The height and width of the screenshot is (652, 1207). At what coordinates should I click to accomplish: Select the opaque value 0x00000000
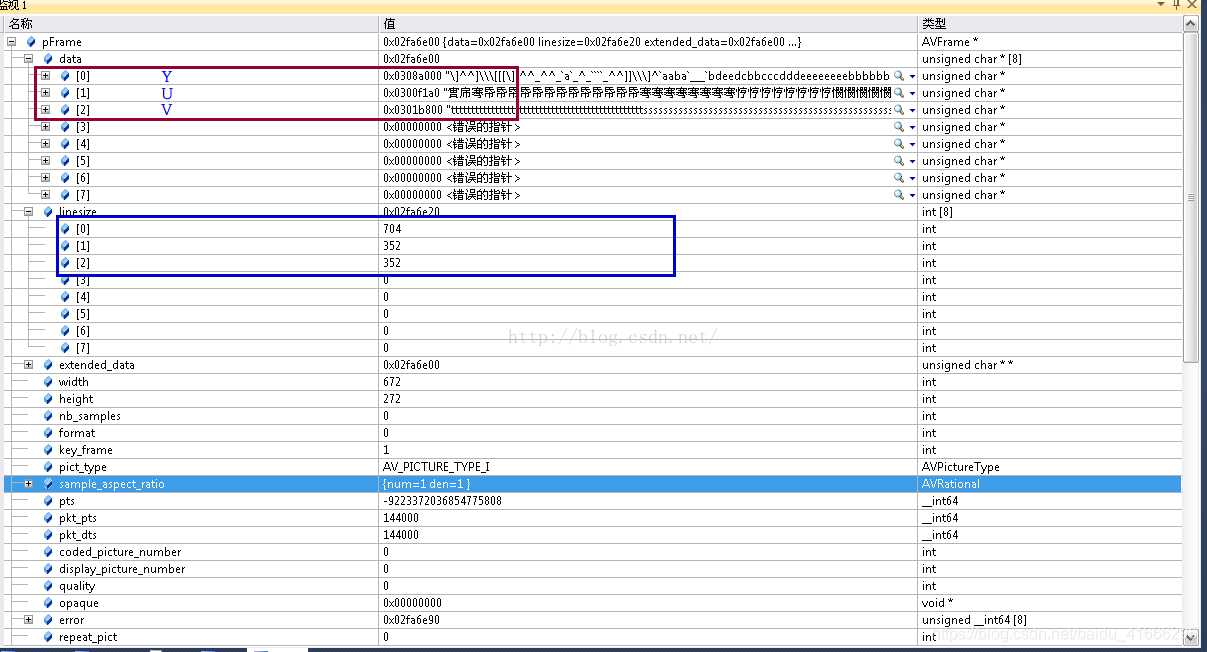click(412, 603)
